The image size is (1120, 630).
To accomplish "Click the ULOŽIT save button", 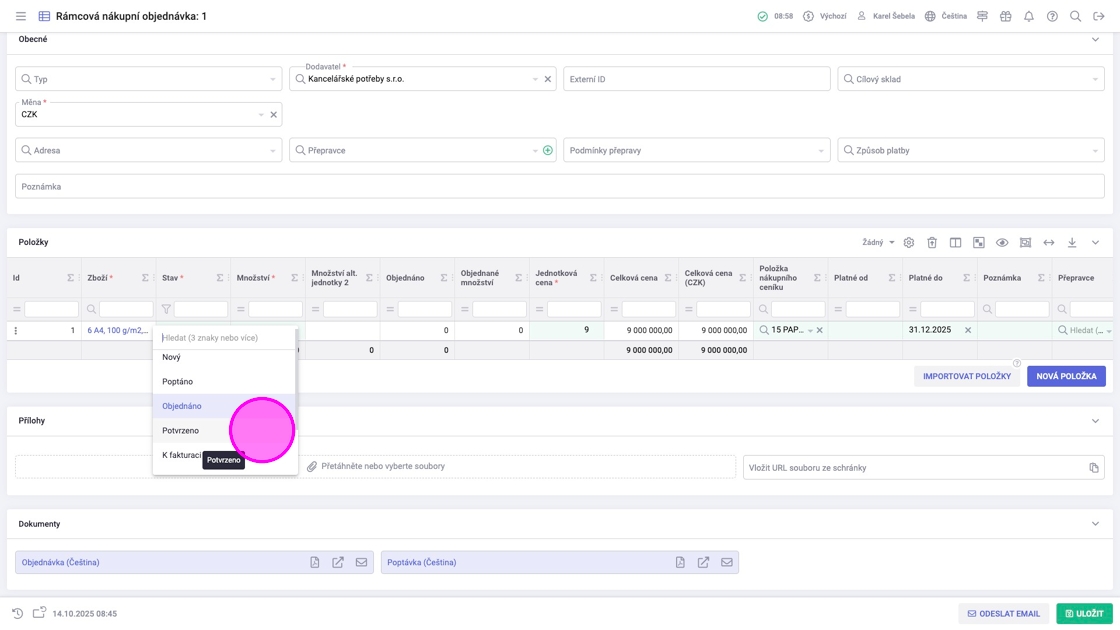I will click(1084, 614).
